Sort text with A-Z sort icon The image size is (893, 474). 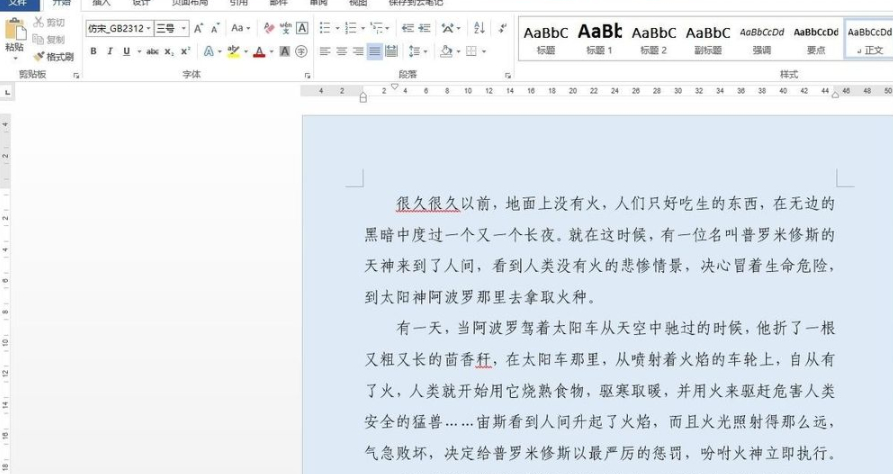pyautogui.click(x=479, y=28)
